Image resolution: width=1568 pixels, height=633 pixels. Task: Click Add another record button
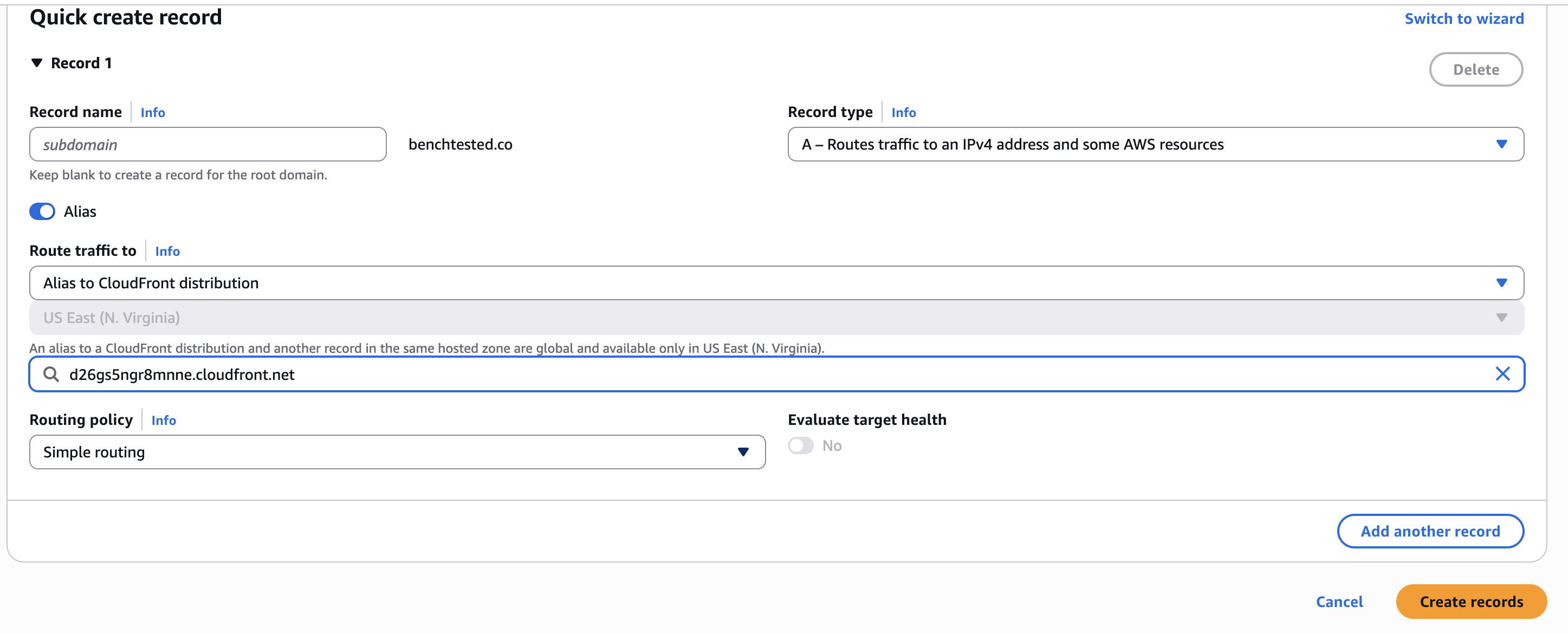click(x=1430, y=531)
